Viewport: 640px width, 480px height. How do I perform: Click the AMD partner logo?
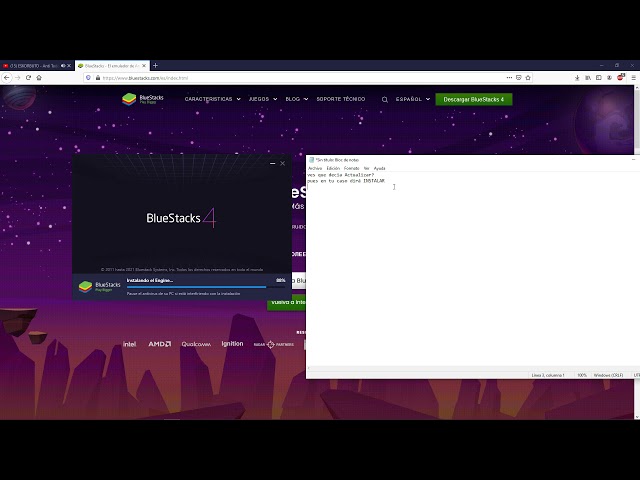point(160,344)
